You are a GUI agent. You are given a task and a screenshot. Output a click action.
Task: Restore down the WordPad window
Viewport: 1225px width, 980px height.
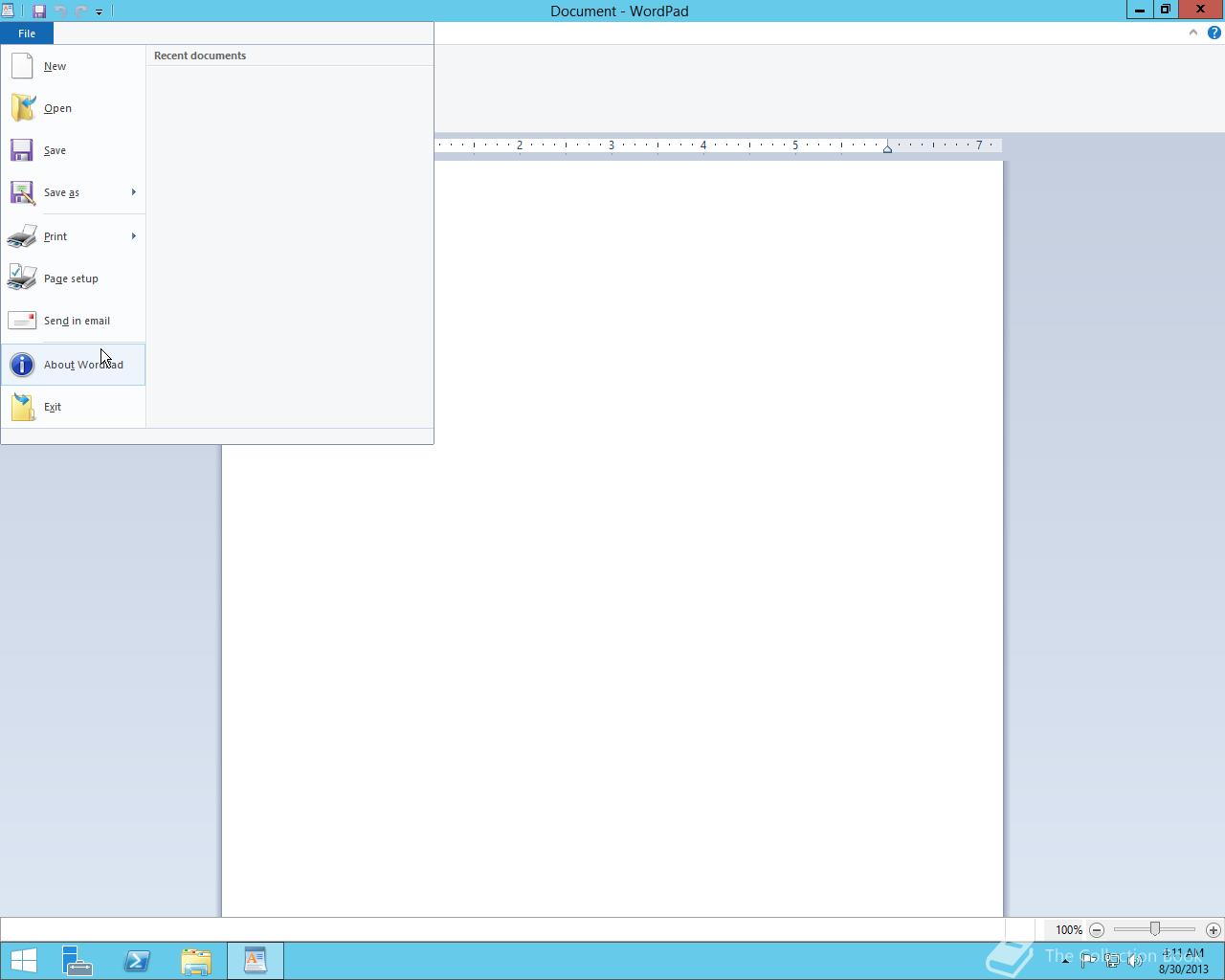pyautogui.click(x=1165, y=11)
